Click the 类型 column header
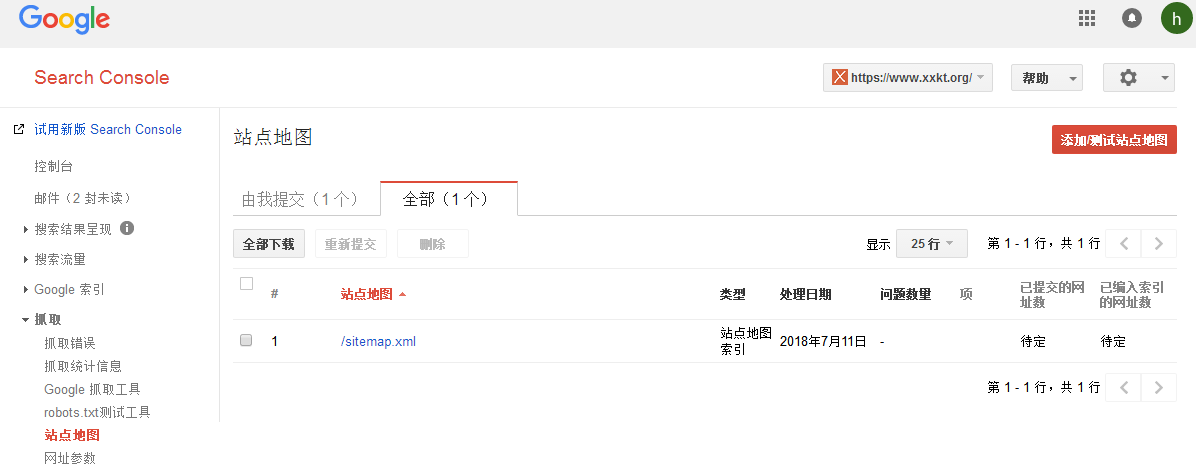 click(x=732, y=294)
